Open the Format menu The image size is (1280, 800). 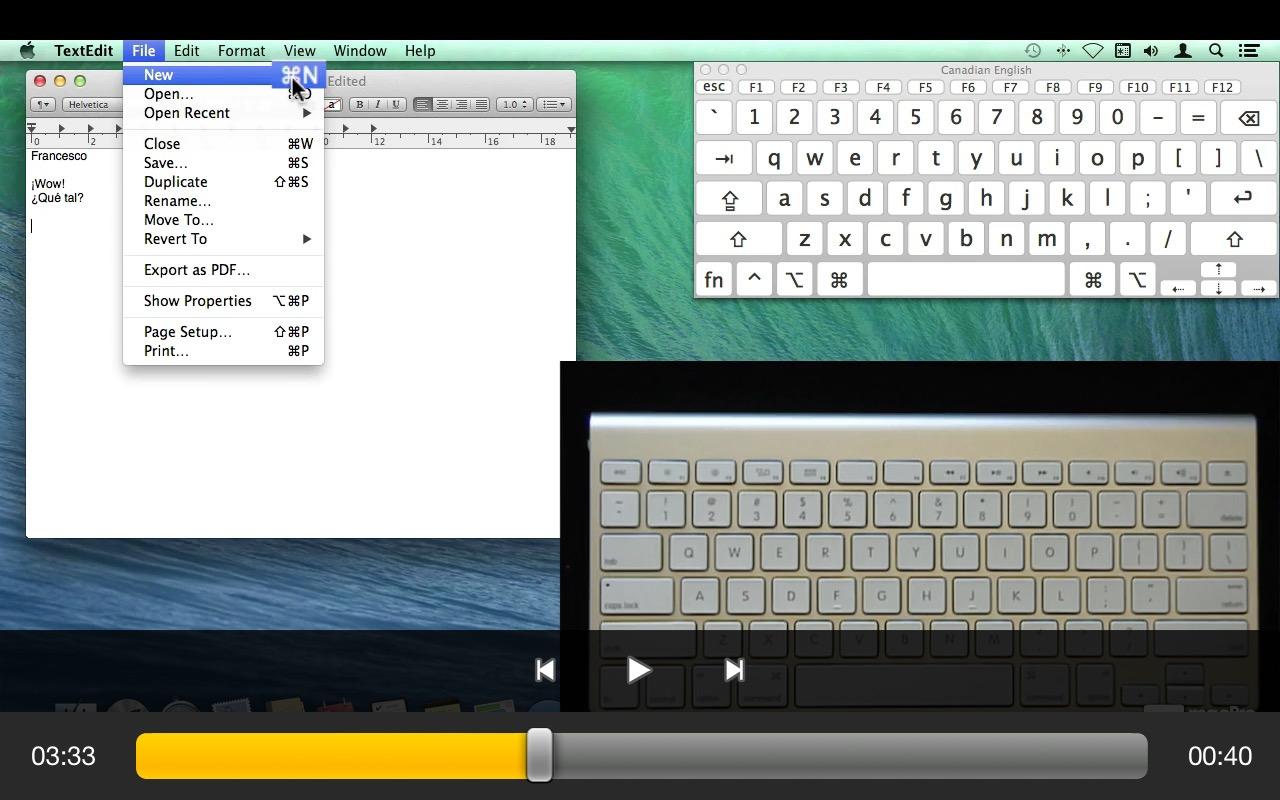[x=241, y=51]
